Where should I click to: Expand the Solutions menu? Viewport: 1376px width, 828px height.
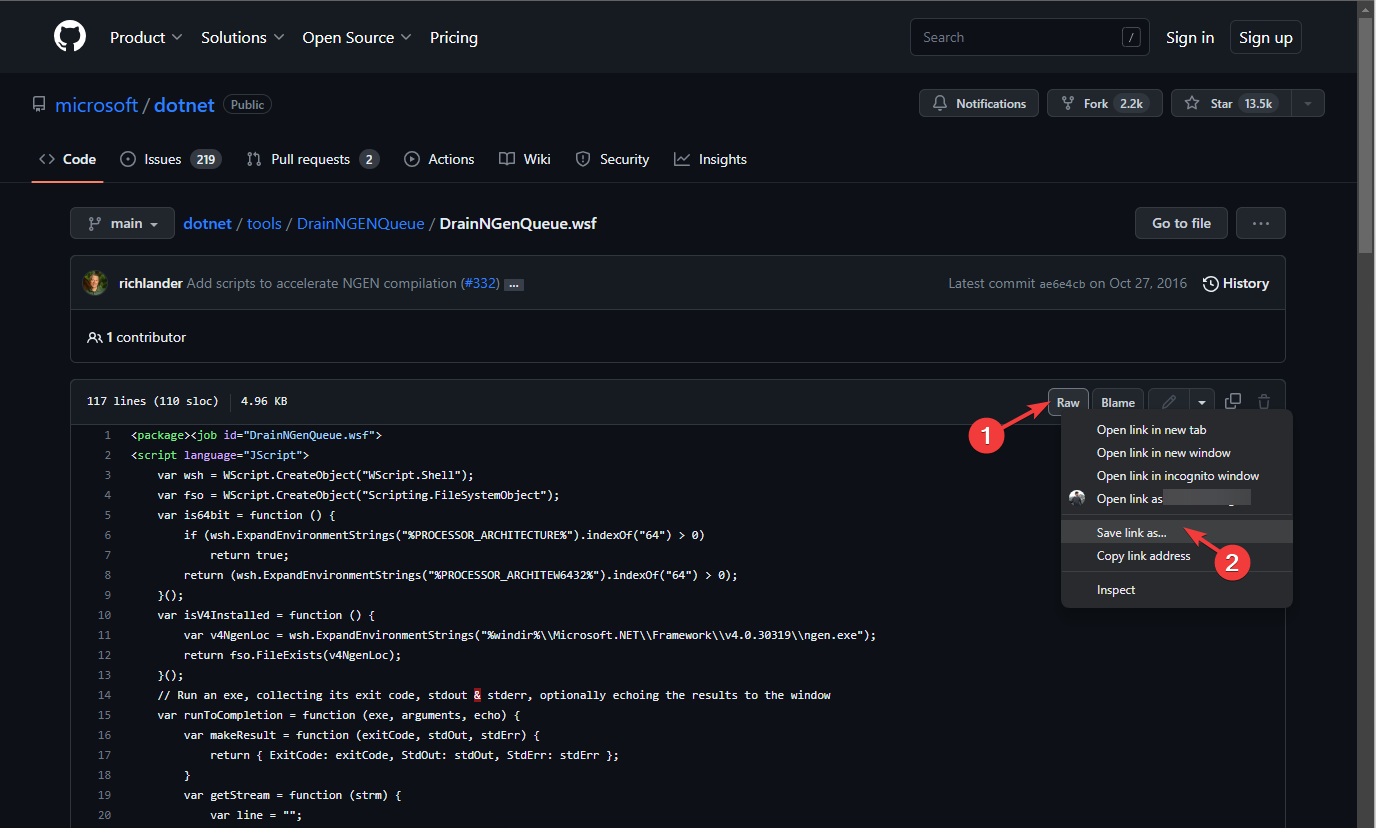coord(243,37)
